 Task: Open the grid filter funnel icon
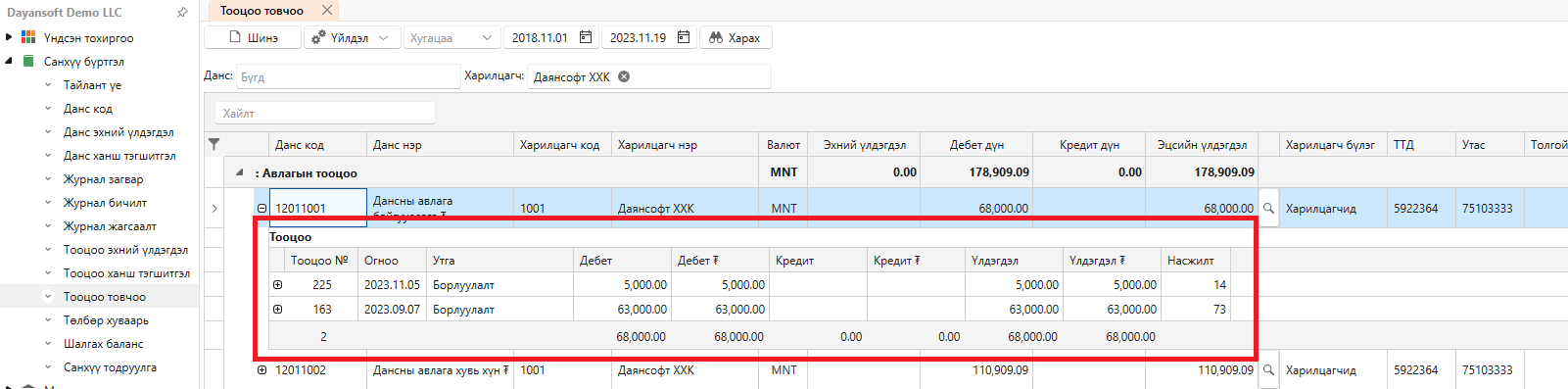click(214, 144)
